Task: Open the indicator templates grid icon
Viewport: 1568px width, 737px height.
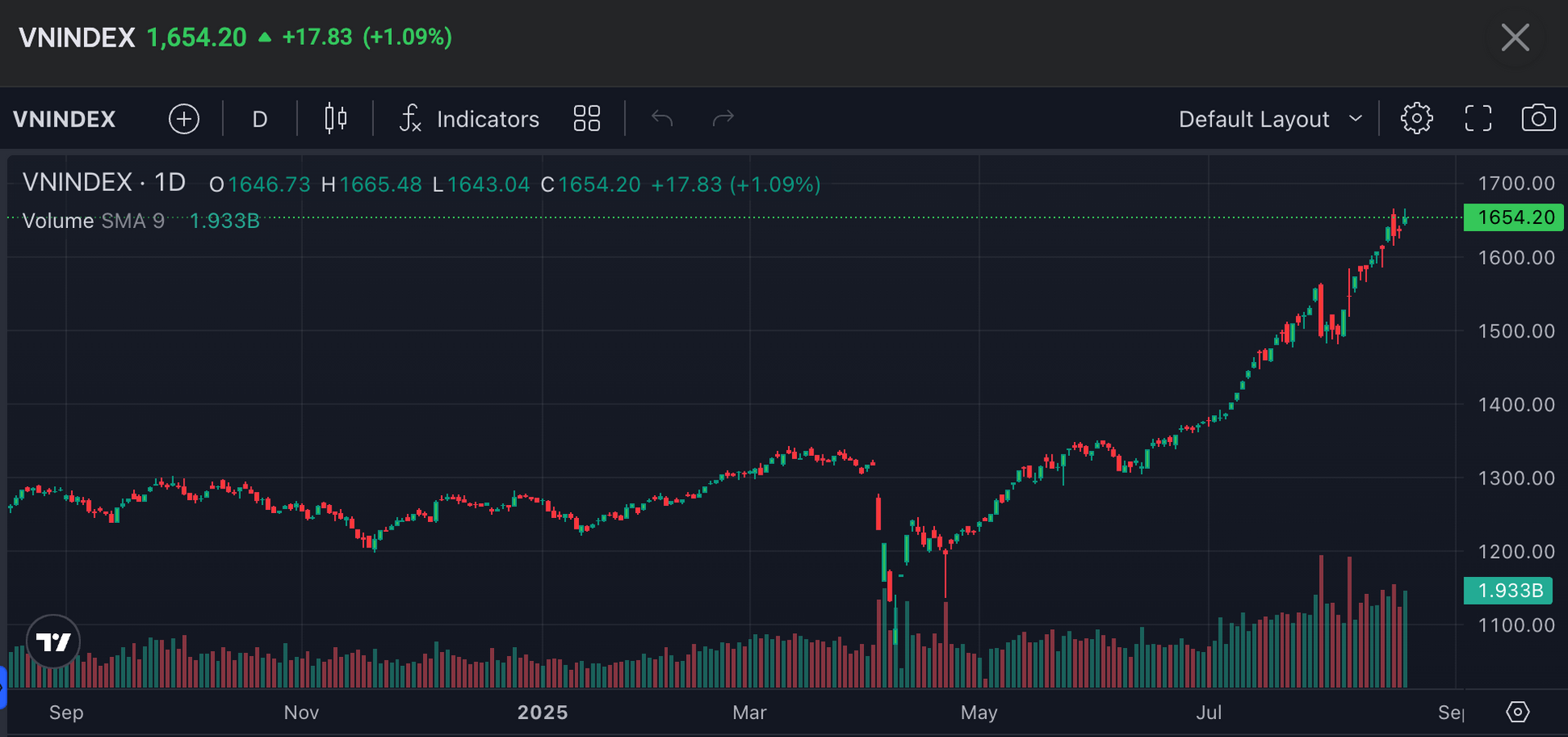Action: (x=586, y=119)
